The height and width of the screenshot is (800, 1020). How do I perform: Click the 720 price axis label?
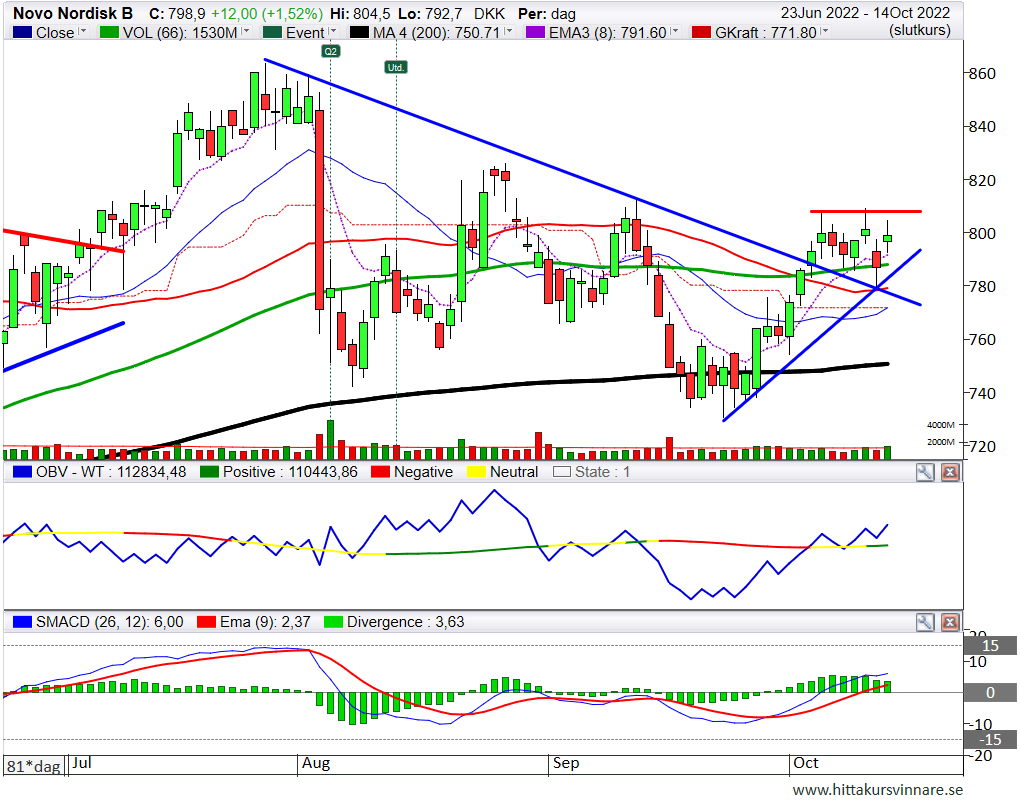tap(982, 447)
